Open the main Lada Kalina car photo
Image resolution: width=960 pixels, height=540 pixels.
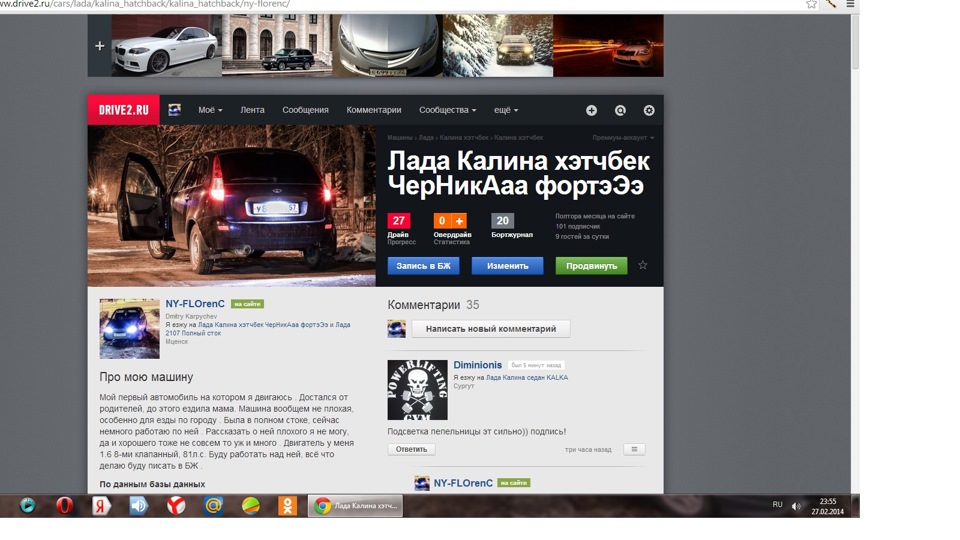click(232, 206)
